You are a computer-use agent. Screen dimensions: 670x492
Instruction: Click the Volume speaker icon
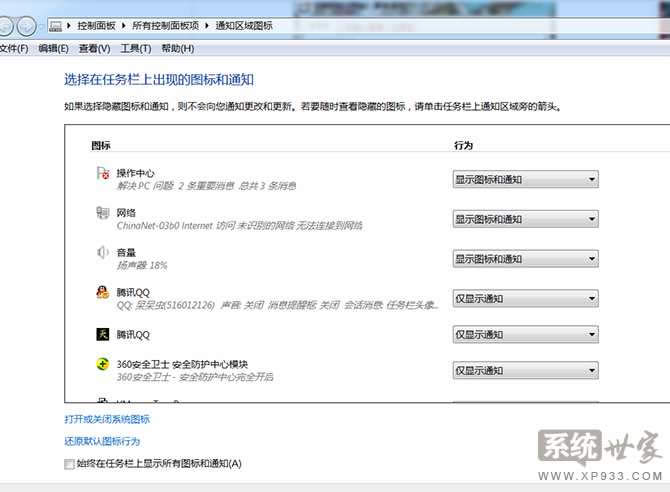[103, 252]
